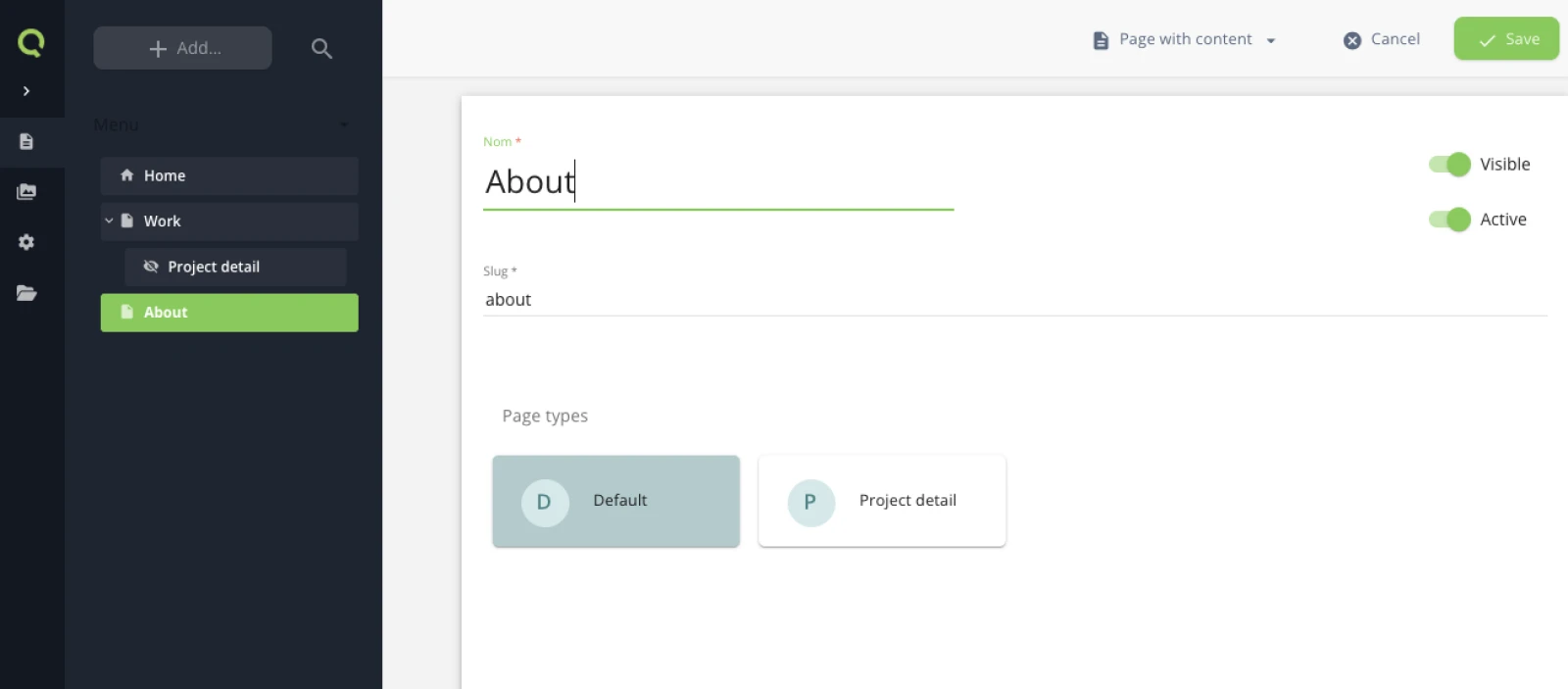Image resolution: width=1568 pixels, height=689 pixels.
Task: Expand the Menu dropdown in the sidebar
Action: point(221,125)
